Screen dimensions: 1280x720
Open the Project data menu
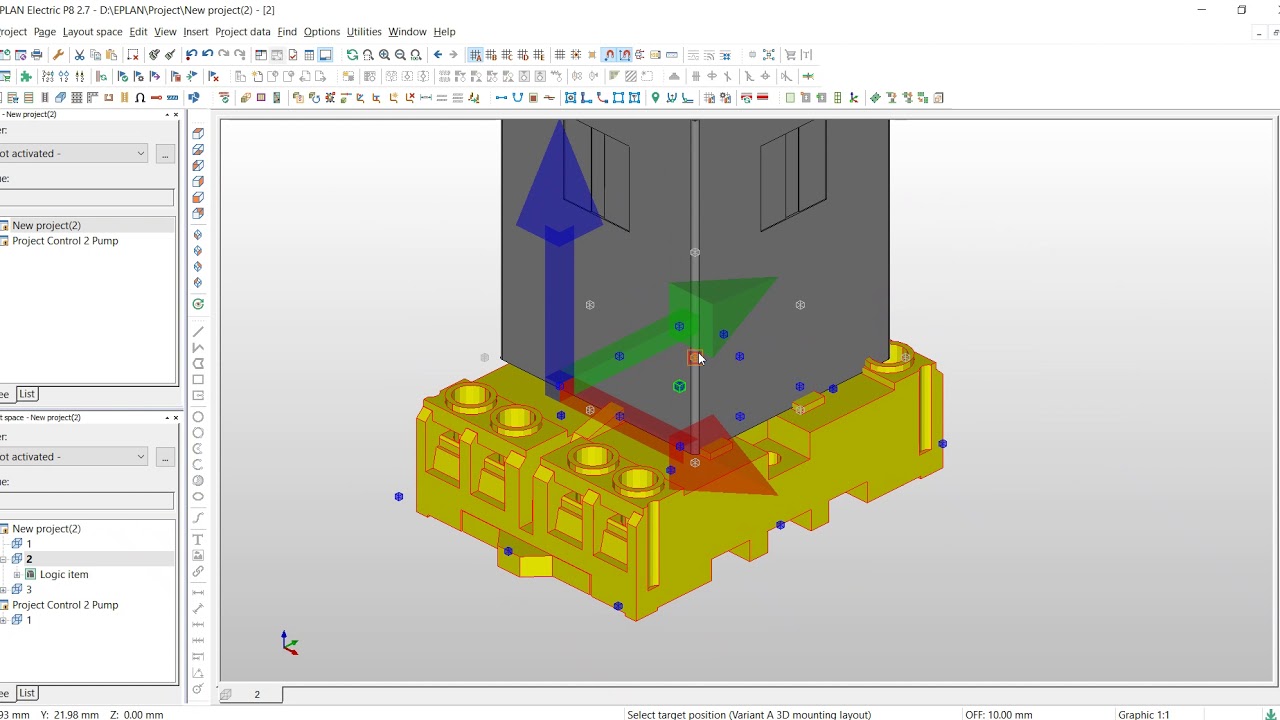[x=243, y=32]
